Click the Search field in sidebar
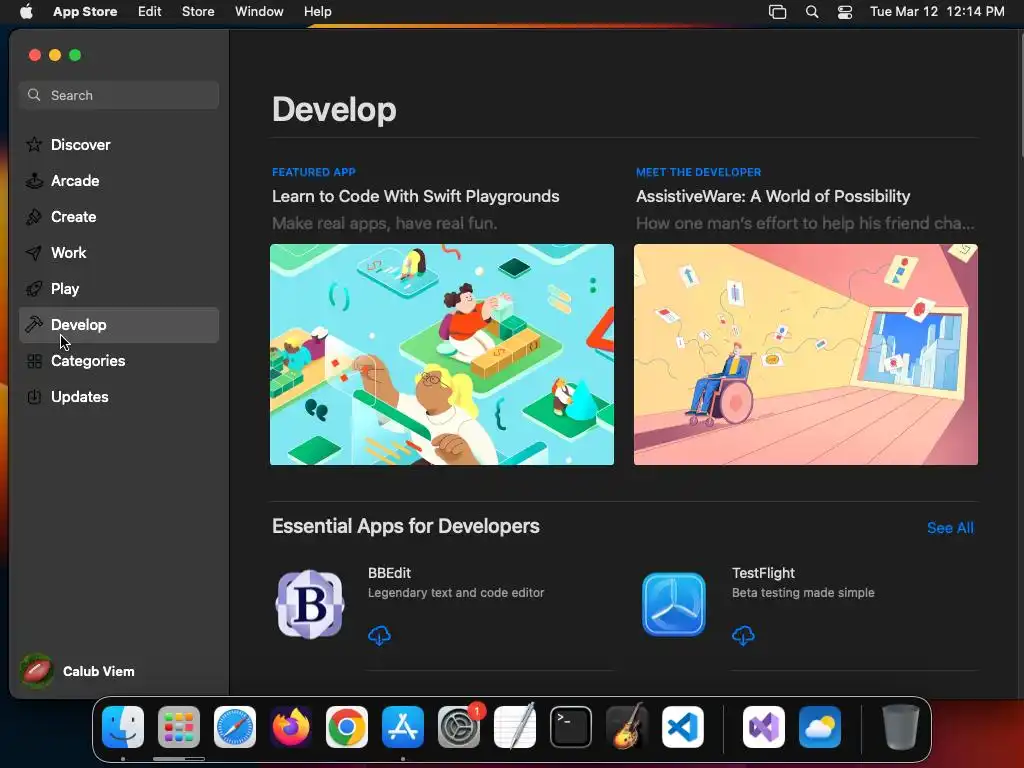The height and width of the screenshot is (768, 1024). tap(119, 95)
